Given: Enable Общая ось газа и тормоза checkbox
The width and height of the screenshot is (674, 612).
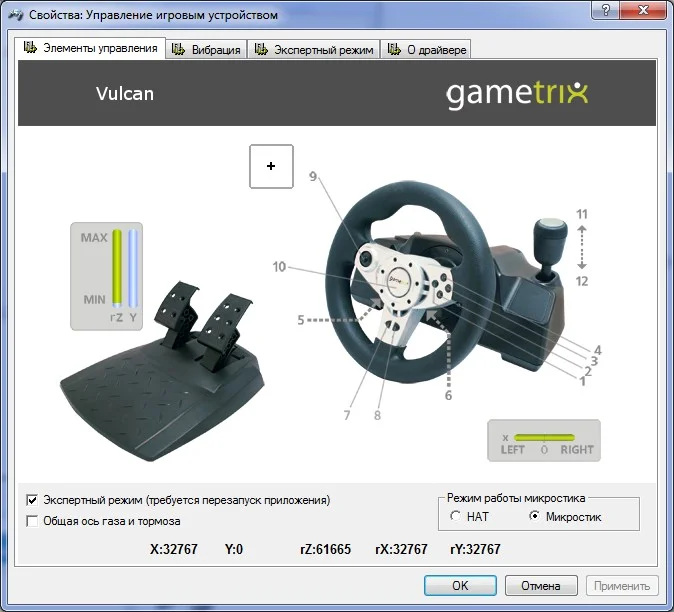Looking at the screenshot, I should click(32, 521).
